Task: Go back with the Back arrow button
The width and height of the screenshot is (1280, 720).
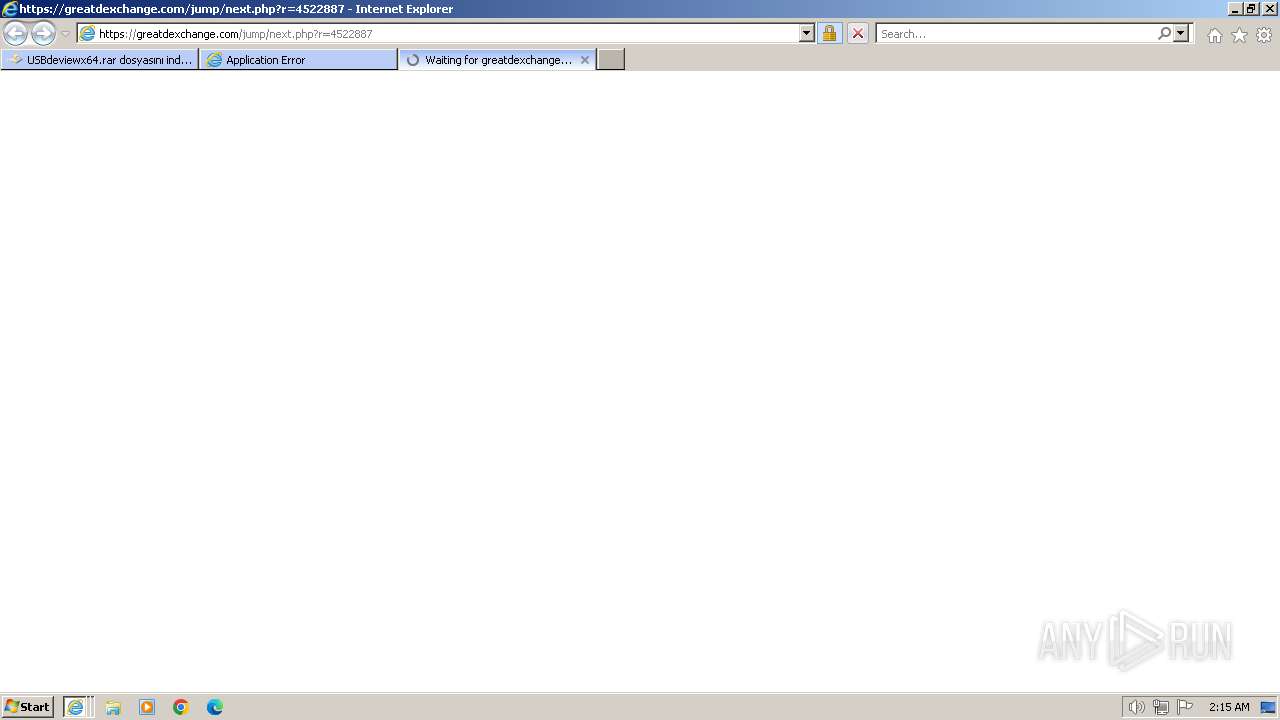Action: tap(15, 34)
